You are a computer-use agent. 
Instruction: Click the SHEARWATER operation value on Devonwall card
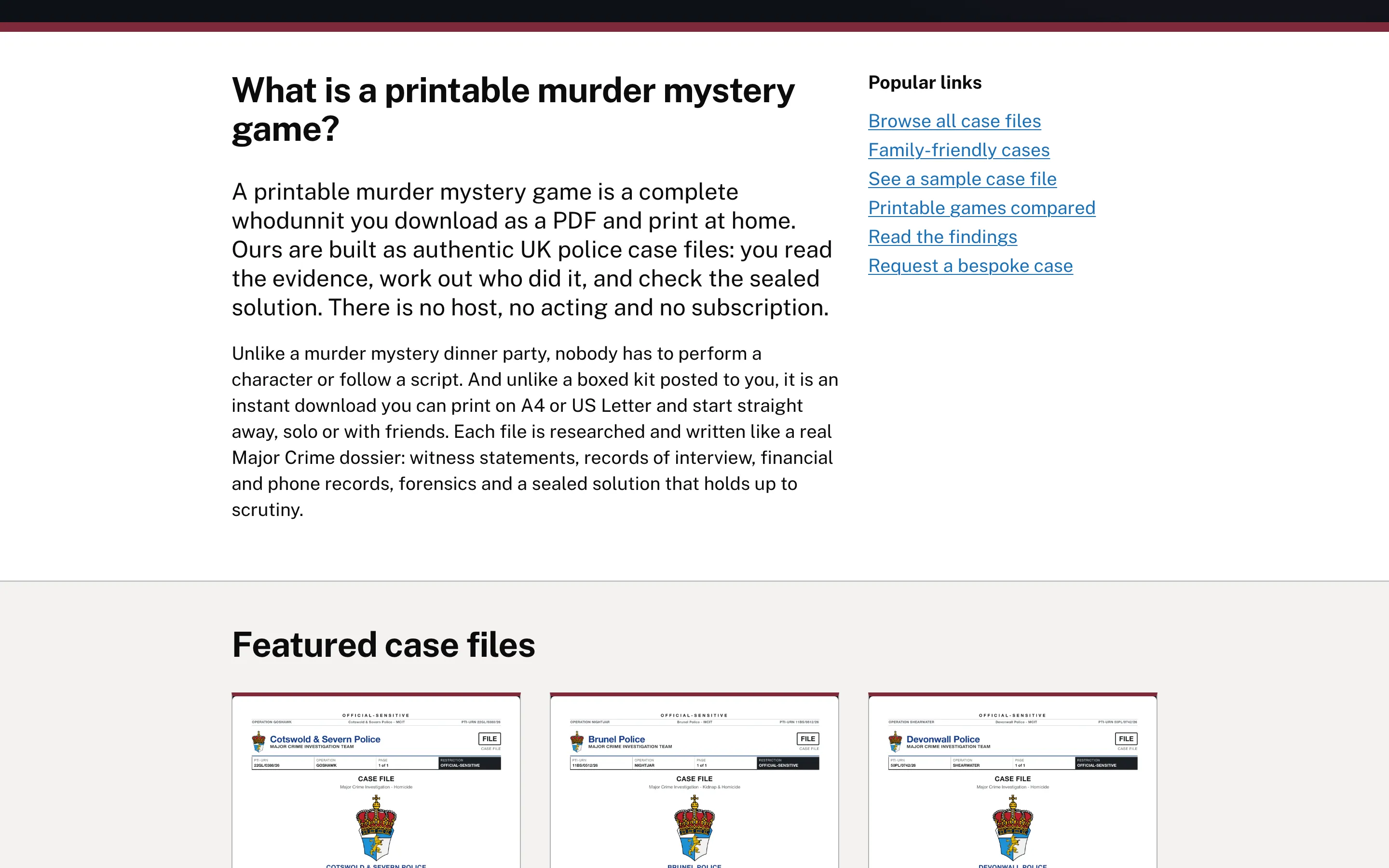[967, 765]
